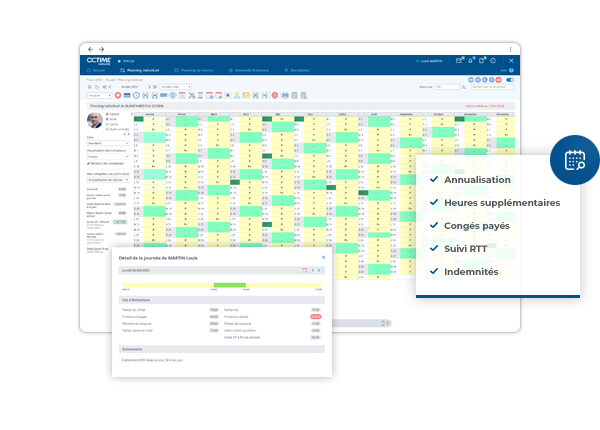The height and width of the screenshot is (430, 600).
Task: Click the yellow envelope icon in toolbar
Action: pos(246,95)
